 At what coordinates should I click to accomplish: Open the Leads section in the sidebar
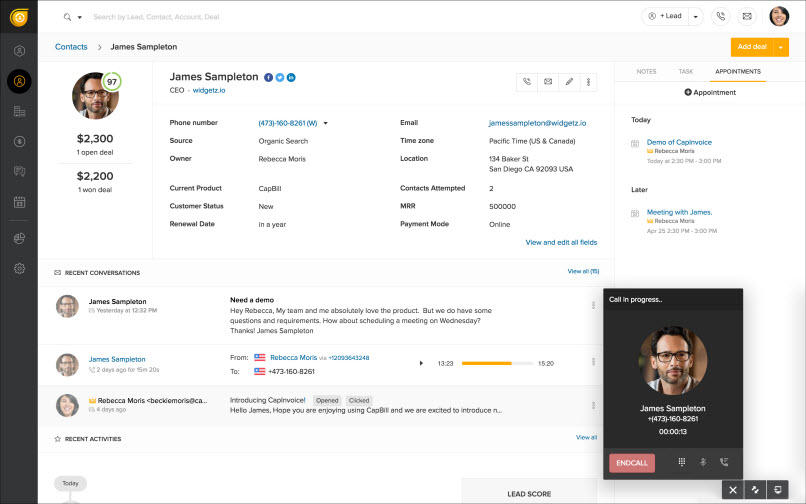point(19,51)
